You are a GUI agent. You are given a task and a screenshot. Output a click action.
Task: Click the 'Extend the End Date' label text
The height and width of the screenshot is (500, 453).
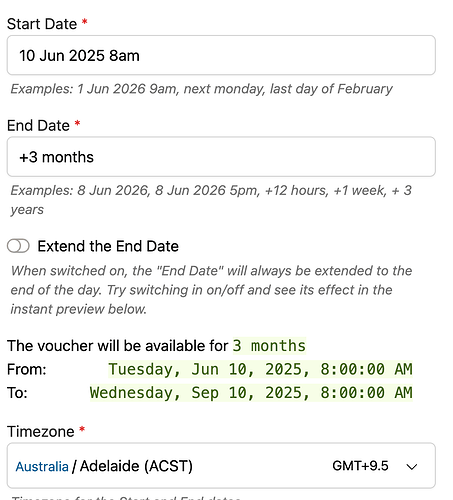click(108, 246)
